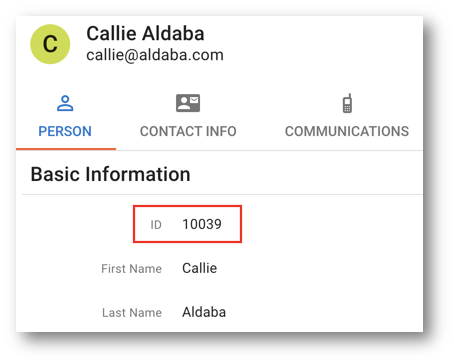Click the mobile phone communications icon
This screenshot has width=454, height=363.
click(347, 103)
